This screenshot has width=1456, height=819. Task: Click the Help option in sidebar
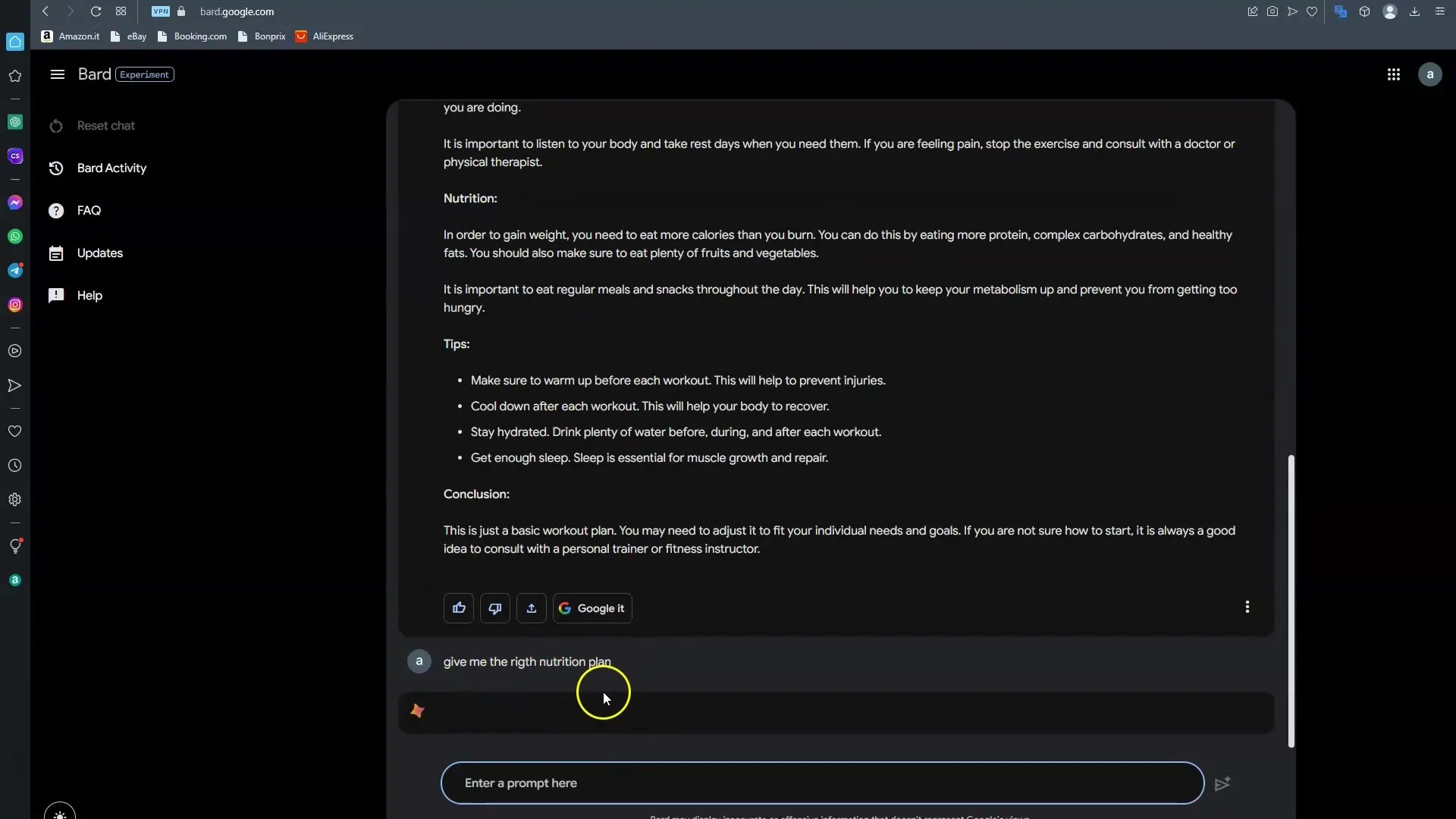90,295
